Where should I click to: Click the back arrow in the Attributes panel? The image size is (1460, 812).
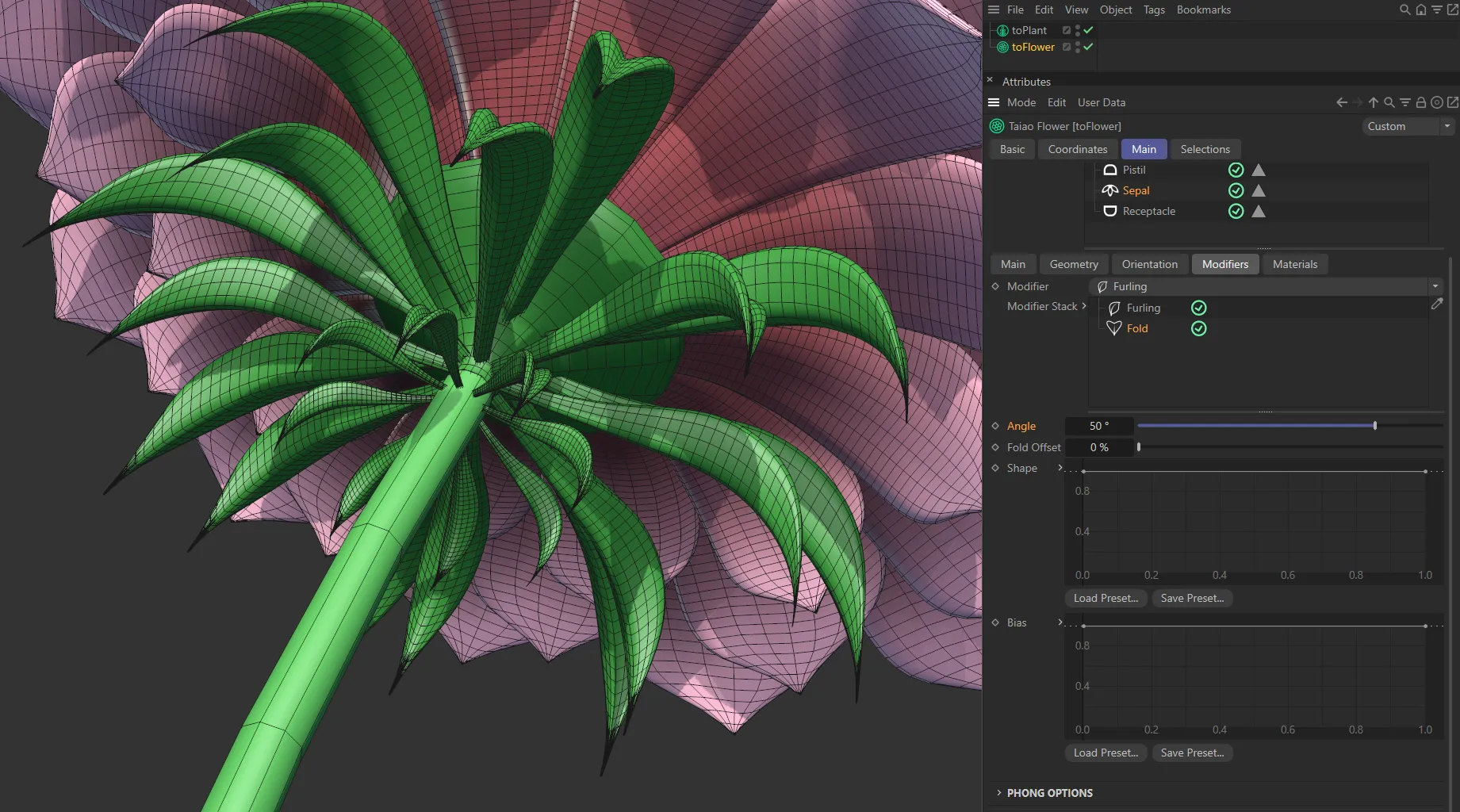pyautogui.click(x=1340, y=102)
